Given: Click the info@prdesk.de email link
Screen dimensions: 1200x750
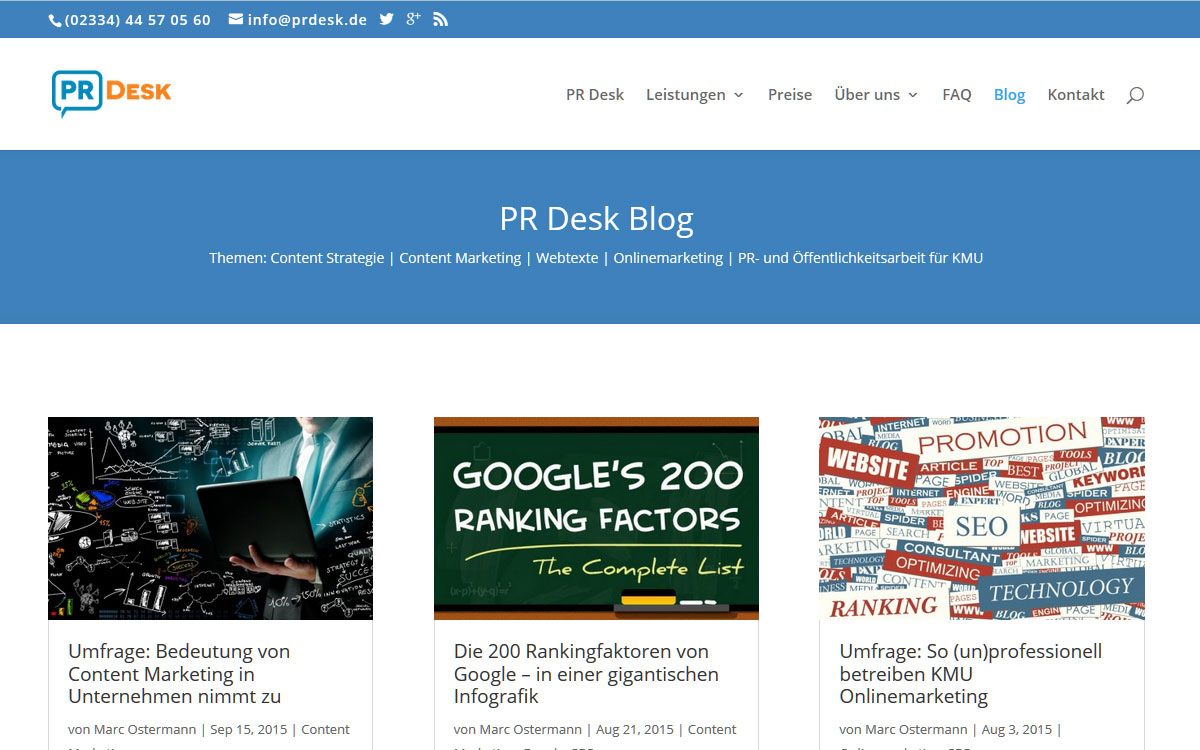Looking at the screenshot, I should coord(307,20).
